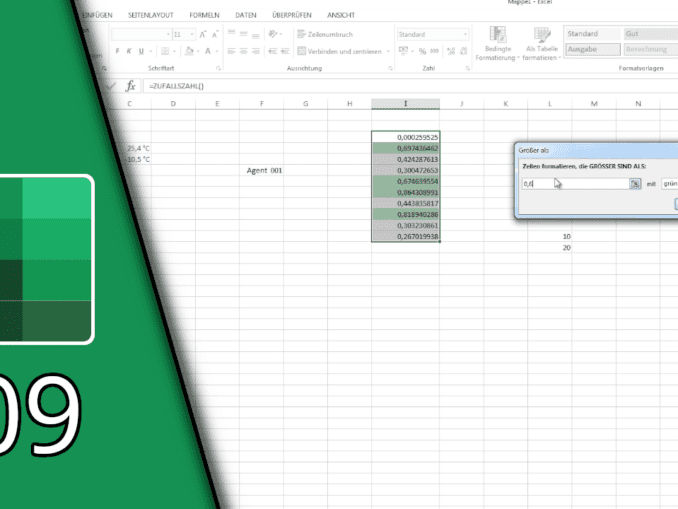Viewport: 678px width, 509px height.
Task: Switch to the FORMELN ribbon tab
Action: click(x=204, y=15)
